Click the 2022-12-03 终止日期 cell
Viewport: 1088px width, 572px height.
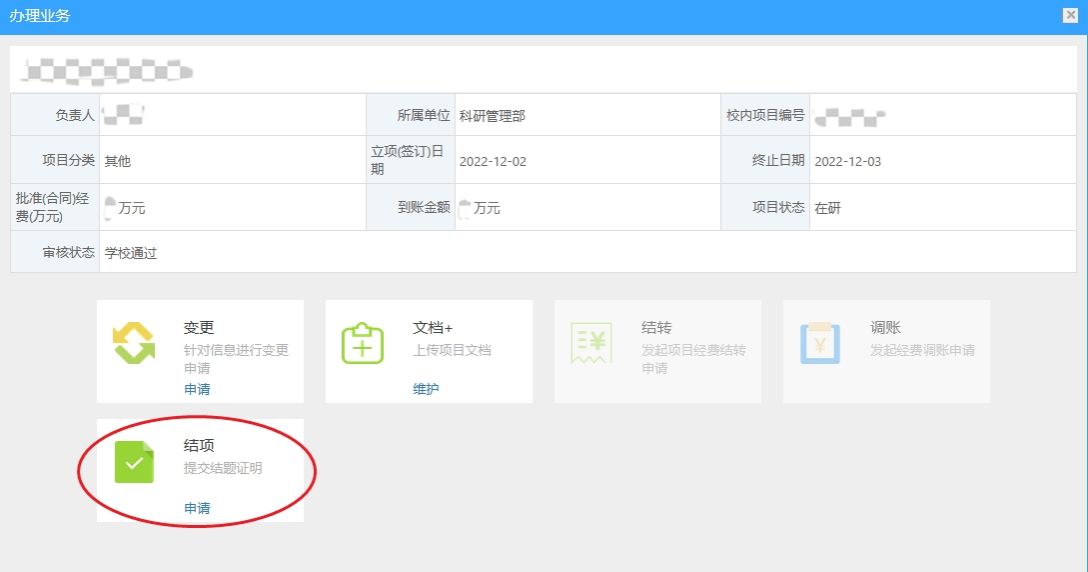point(847,161)
